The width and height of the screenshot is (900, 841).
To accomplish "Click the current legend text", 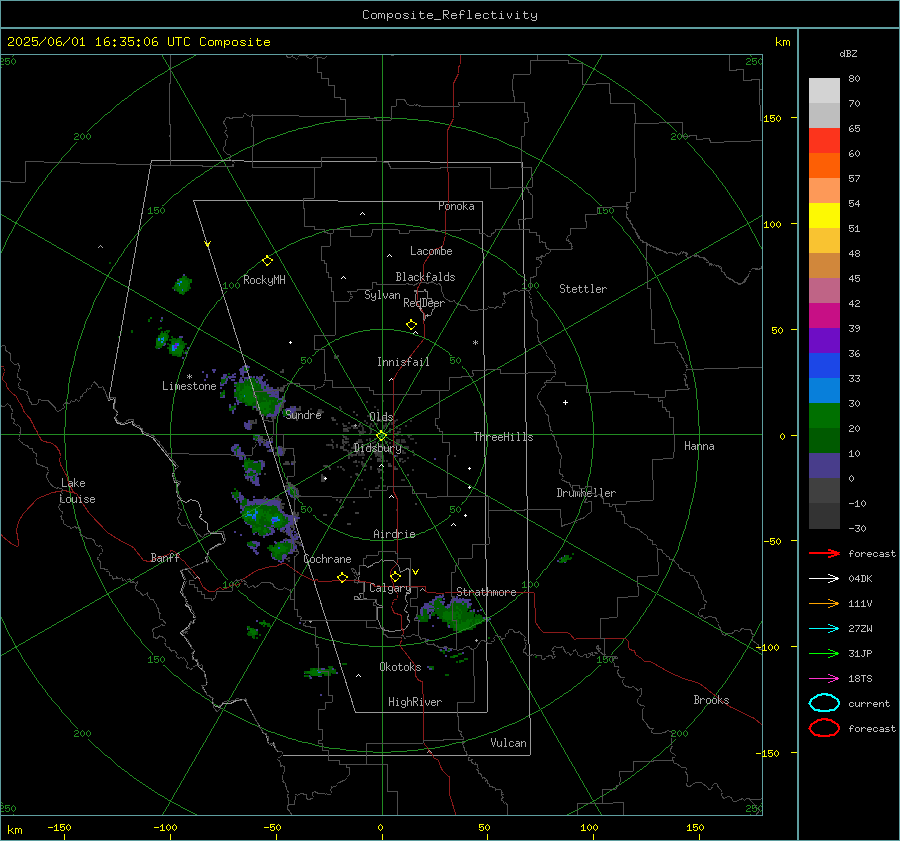I will click(x=869, y=703).
